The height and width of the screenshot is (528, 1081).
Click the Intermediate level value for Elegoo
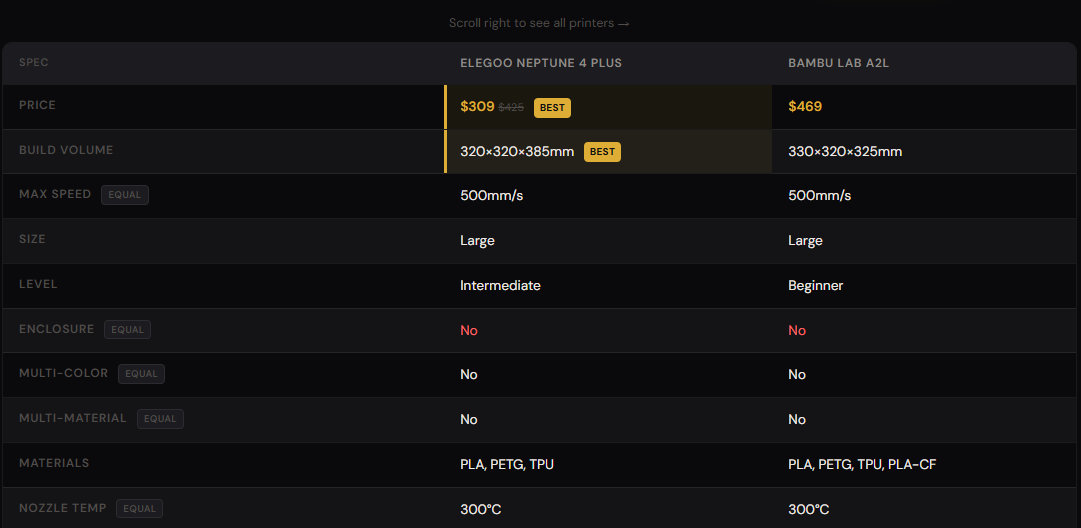point(501,285)
